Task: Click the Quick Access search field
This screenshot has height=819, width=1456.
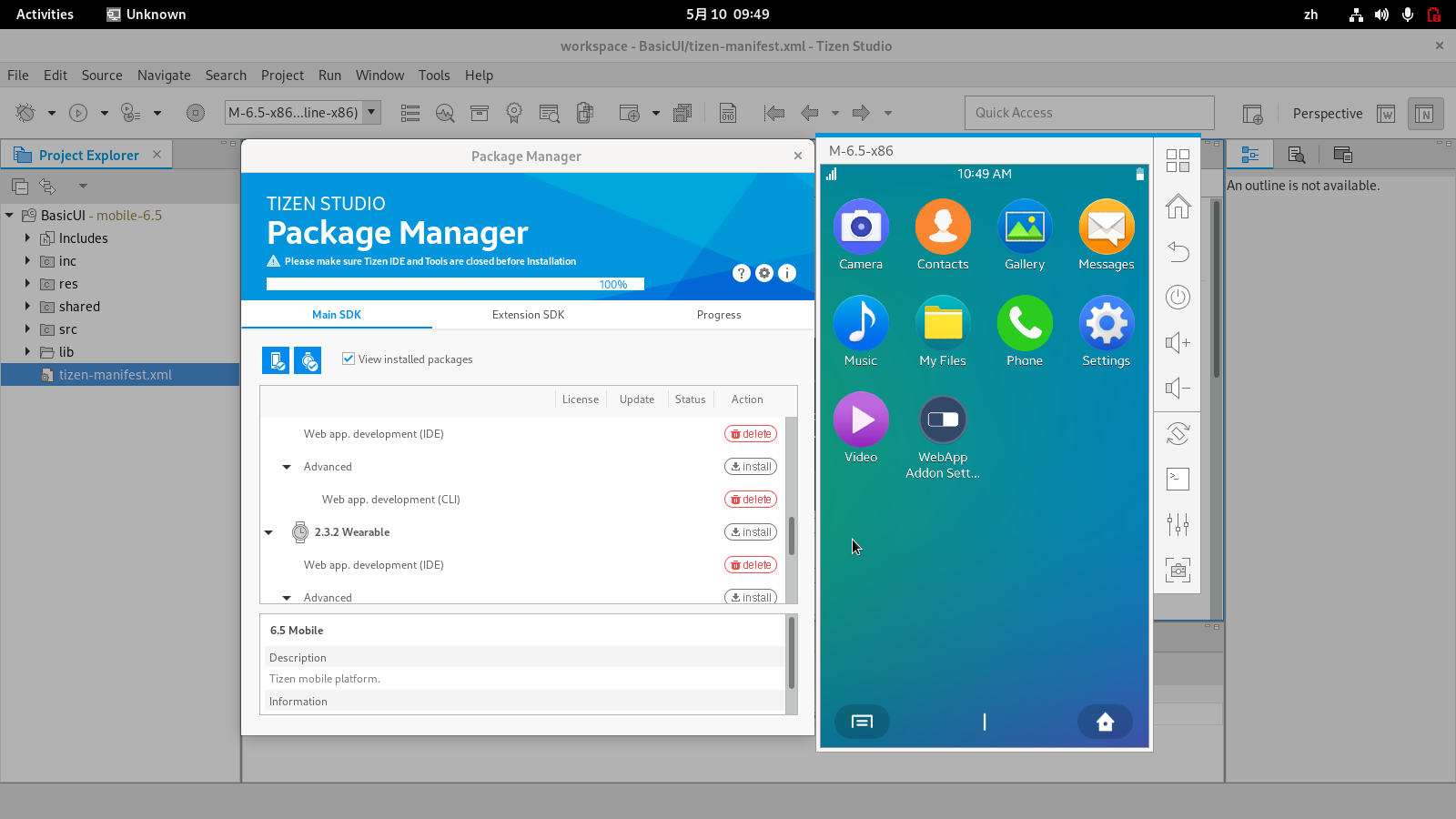Action: click(1088, 113)
